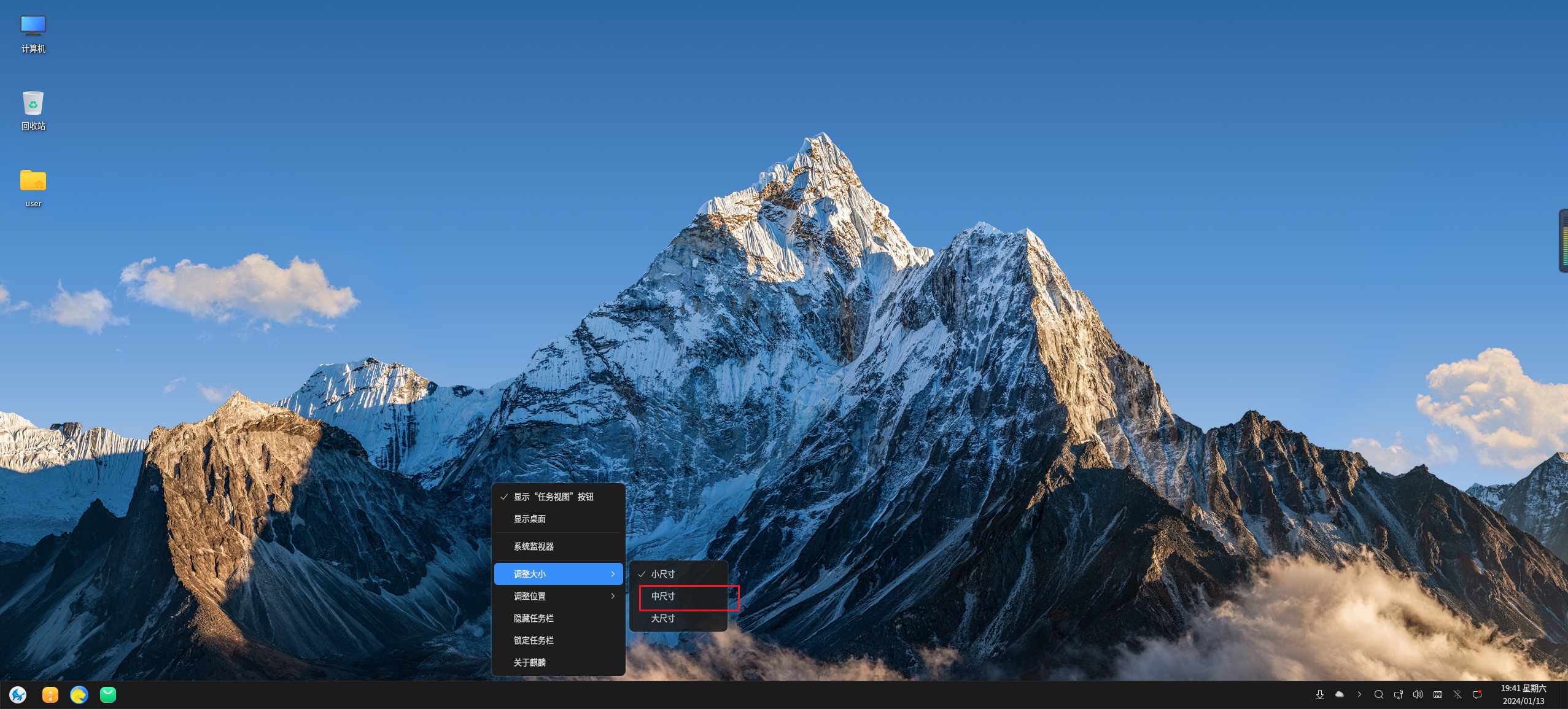Open the Bluetooth tray icon

(x=1457, y=694)
